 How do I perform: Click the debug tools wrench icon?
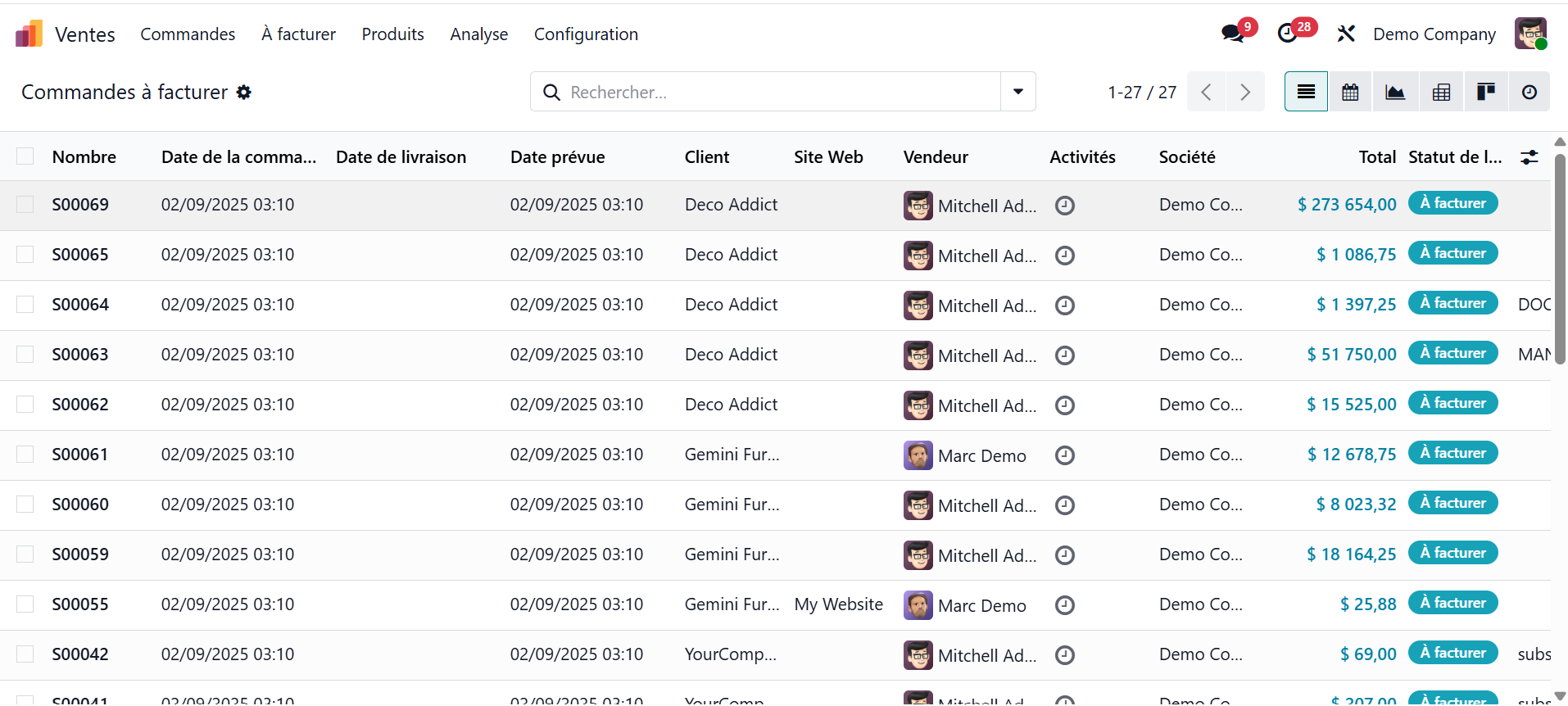1346,34
